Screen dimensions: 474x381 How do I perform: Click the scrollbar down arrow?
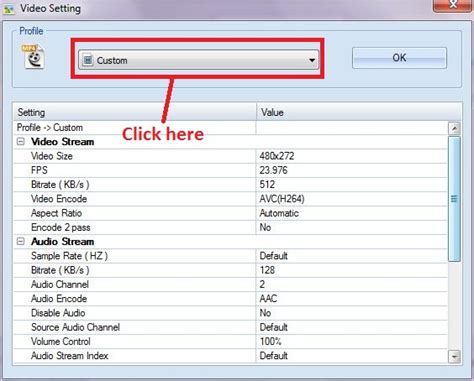454,357
